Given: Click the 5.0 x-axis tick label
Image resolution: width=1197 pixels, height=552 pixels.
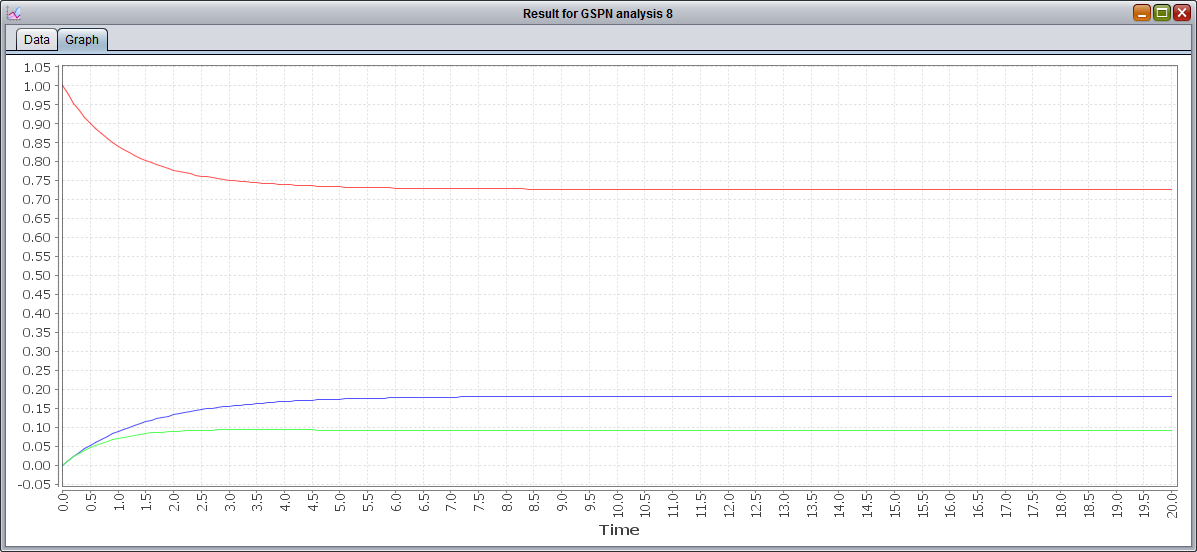Looking at the screenshot, I should coord(341,503).
